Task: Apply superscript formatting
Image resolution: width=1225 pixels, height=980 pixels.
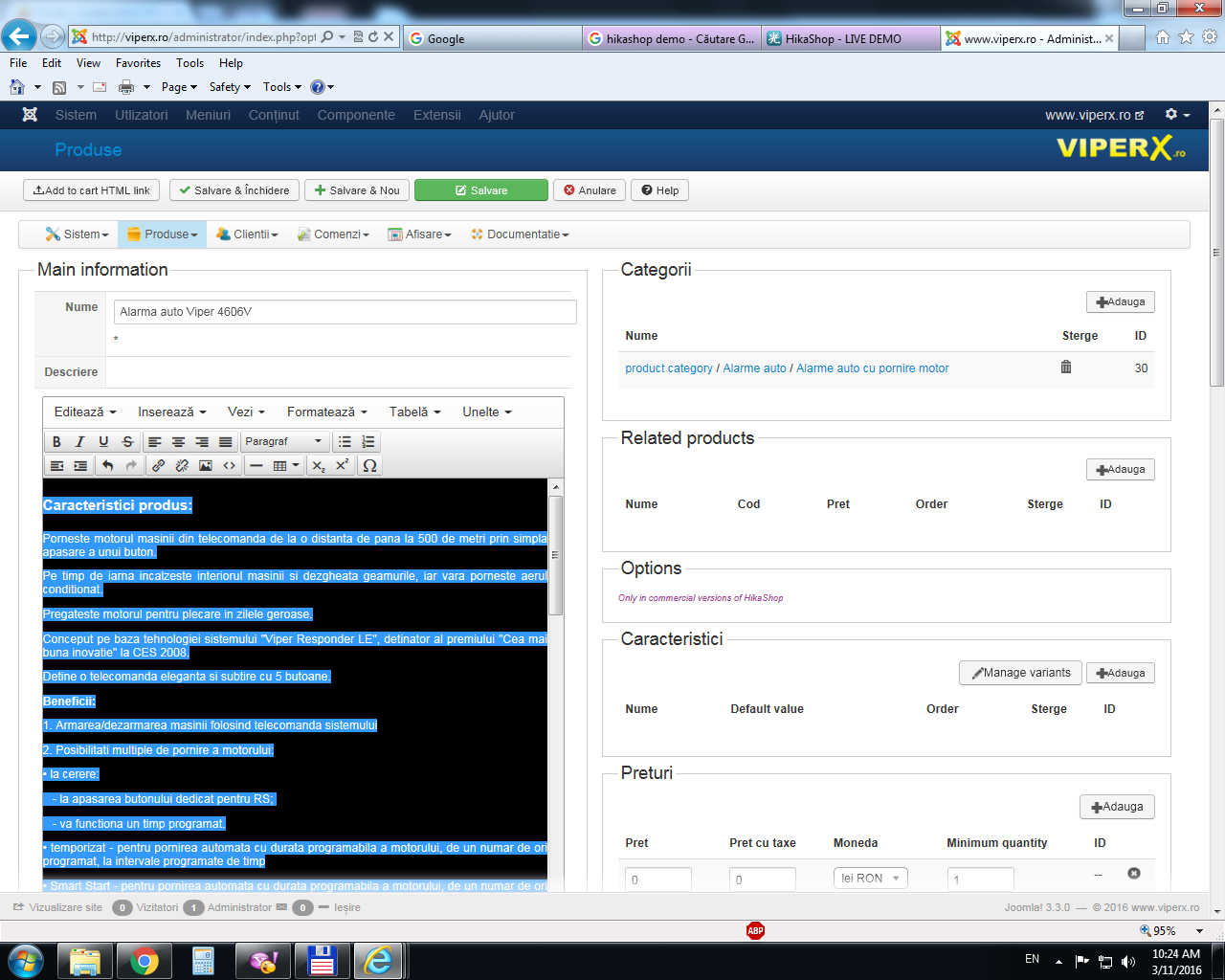Action: pyautogui.click(x=342, y=465)
